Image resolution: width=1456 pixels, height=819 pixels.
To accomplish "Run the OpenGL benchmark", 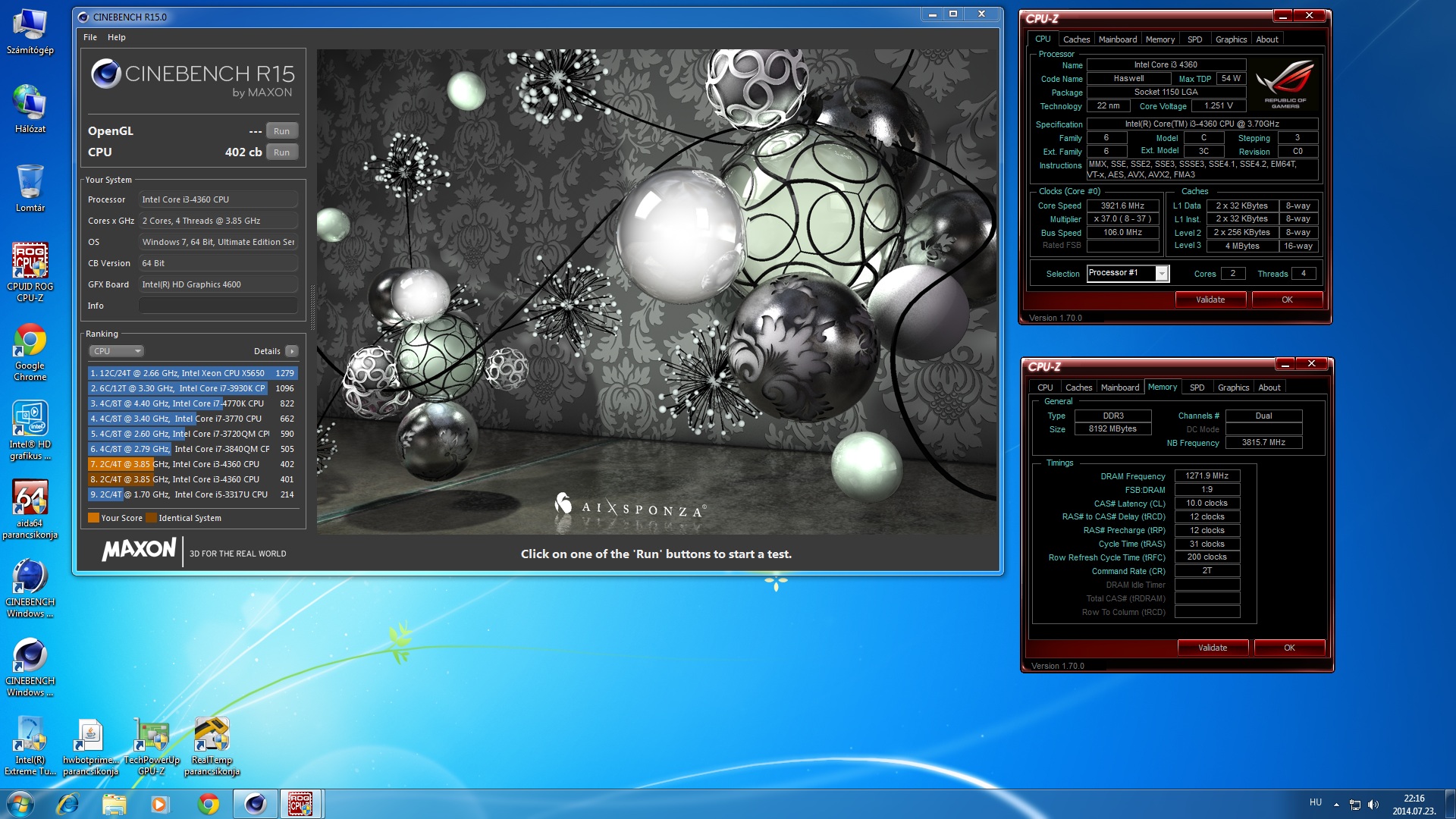I will pyautogui.click(x=281, y=130).
